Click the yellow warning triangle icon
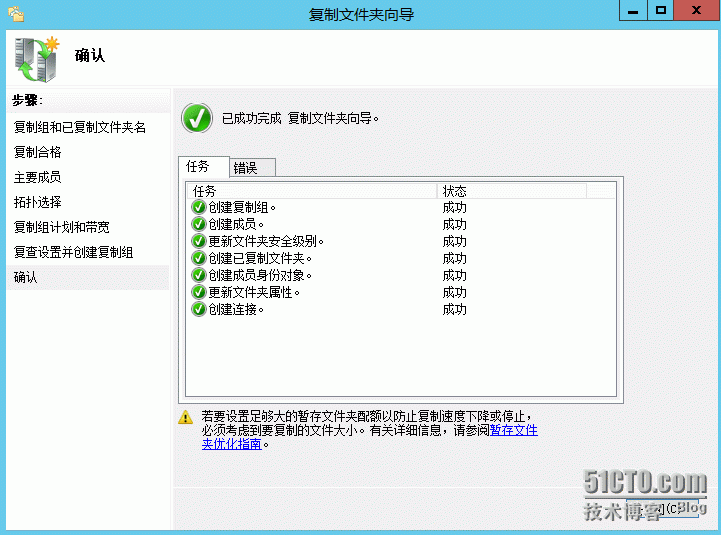This screenshot has width=721, height=535. pyautogui.click(x=185, y=417)
